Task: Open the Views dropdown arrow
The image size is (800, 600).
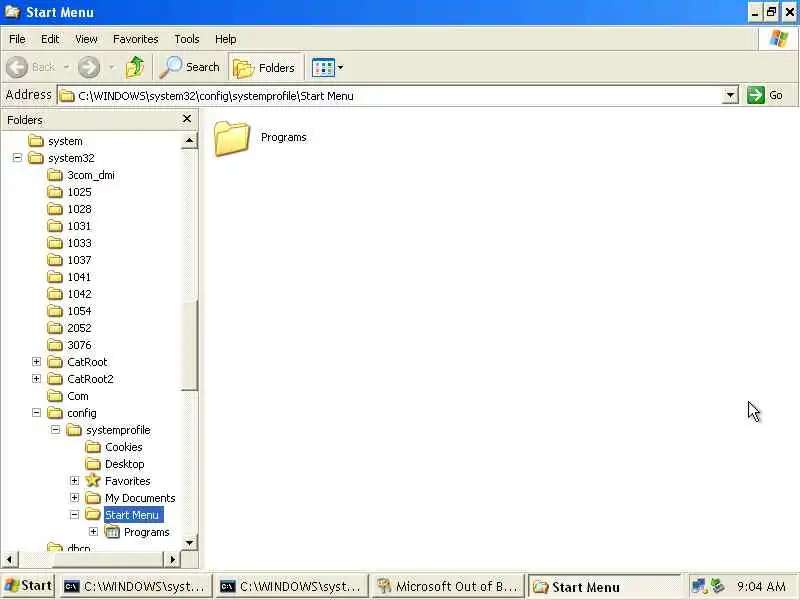Action: pyautogui.click(x=340, y=67)
